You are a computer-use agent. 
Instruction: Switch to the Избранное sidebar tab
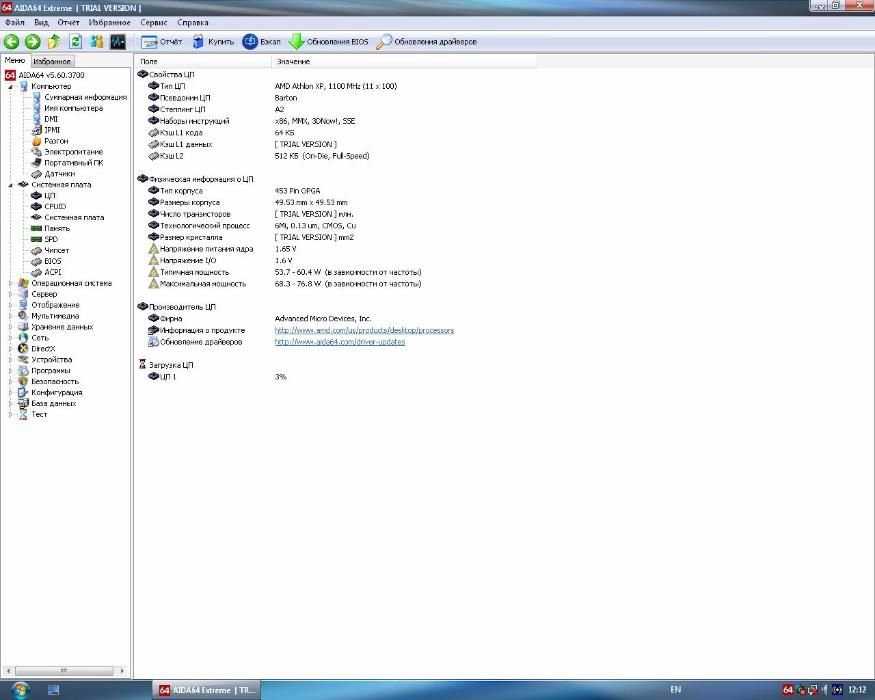52,61
